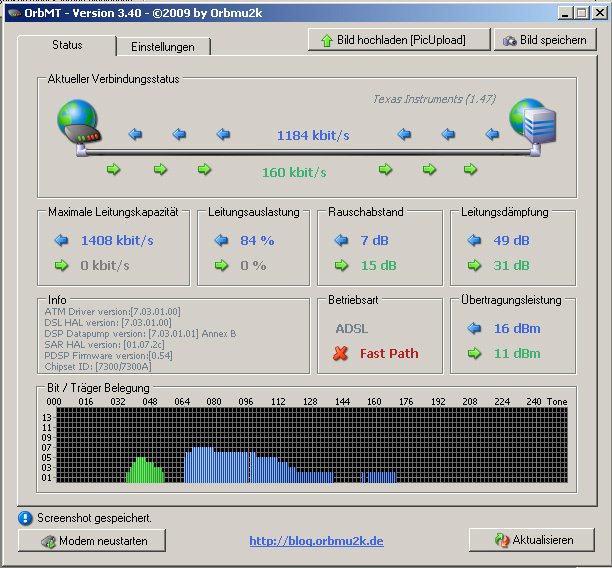Click the blue arrow beside 7 dB
This screenshot has height=568, width=612.
pyautogui.click(x=341, y=240)
